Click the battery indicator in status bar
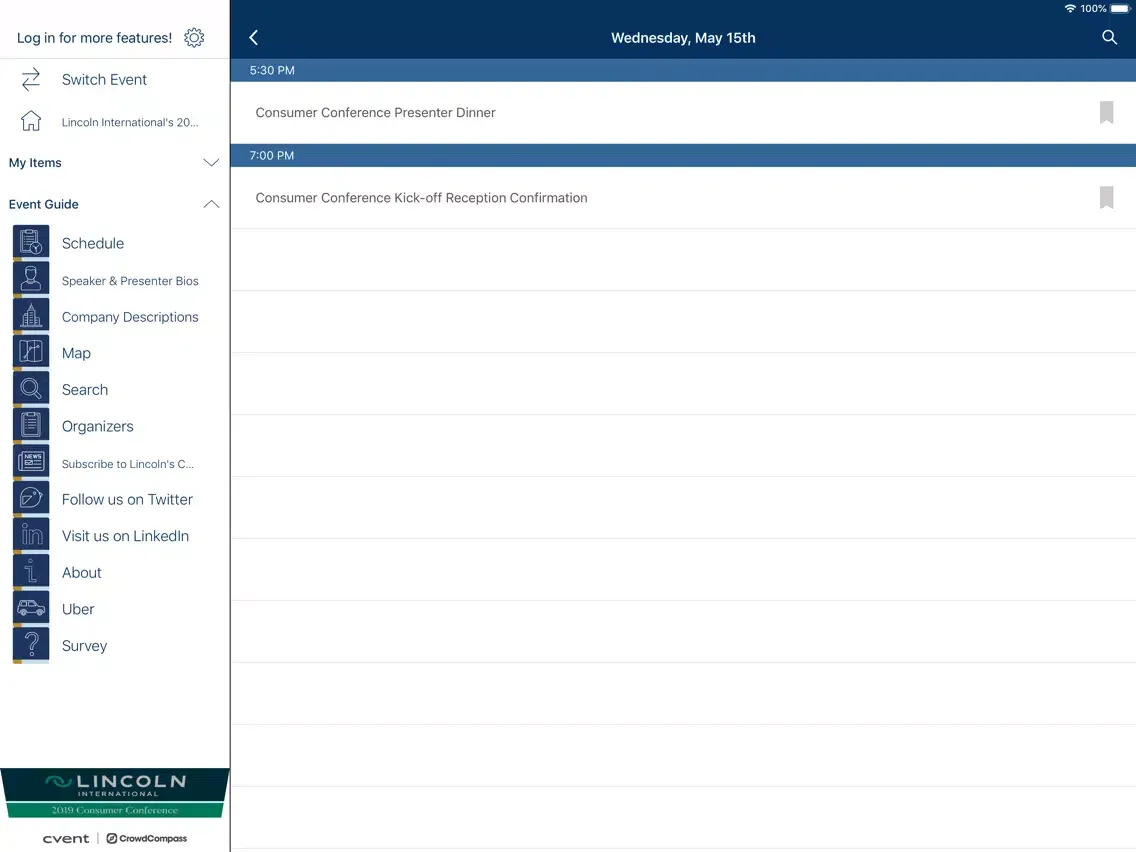Screen dimensions: 1136x852 [1120, 9]
